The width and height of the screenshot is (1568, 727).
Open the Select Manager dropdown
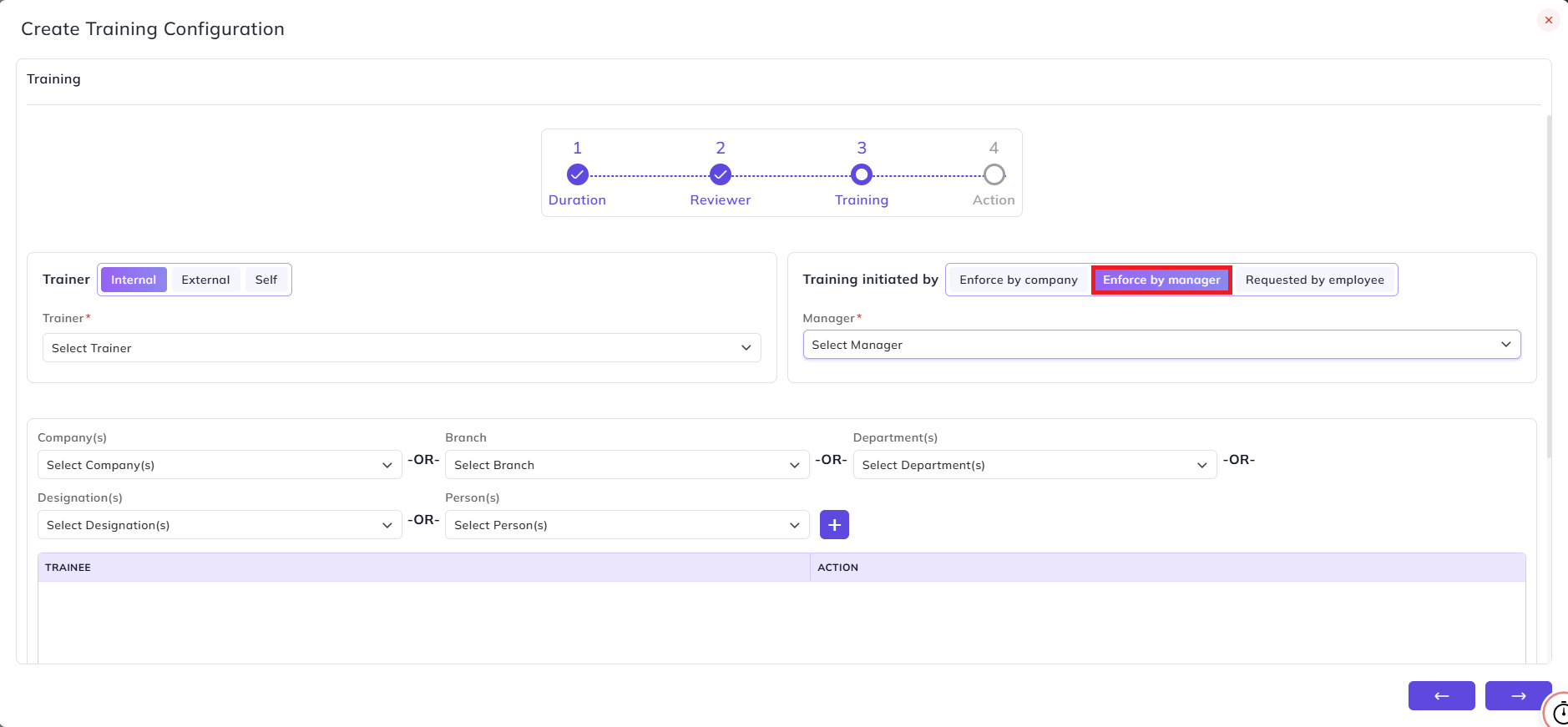[1161, 345]
